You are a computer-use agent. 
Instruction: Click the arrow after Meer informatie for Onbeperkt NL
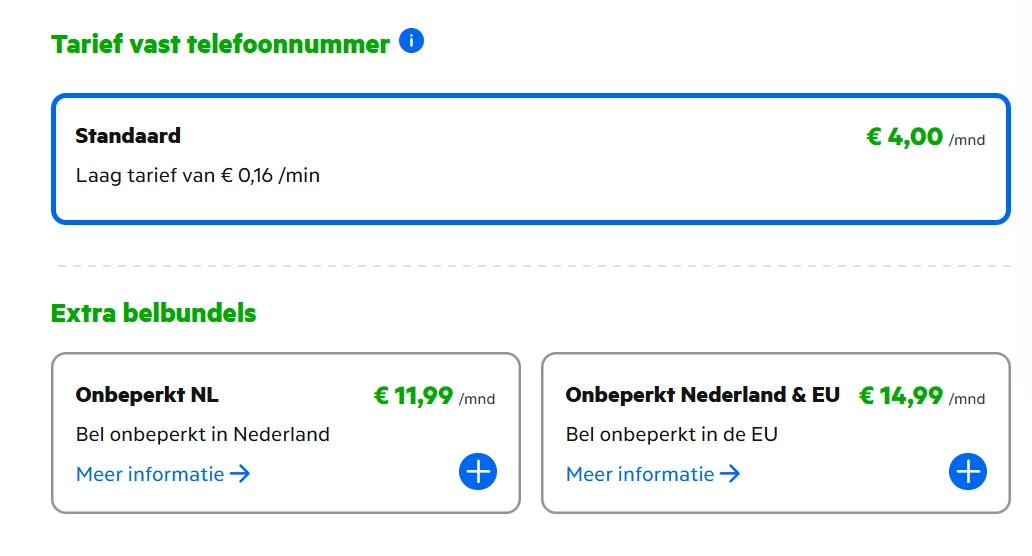[240, 474]
